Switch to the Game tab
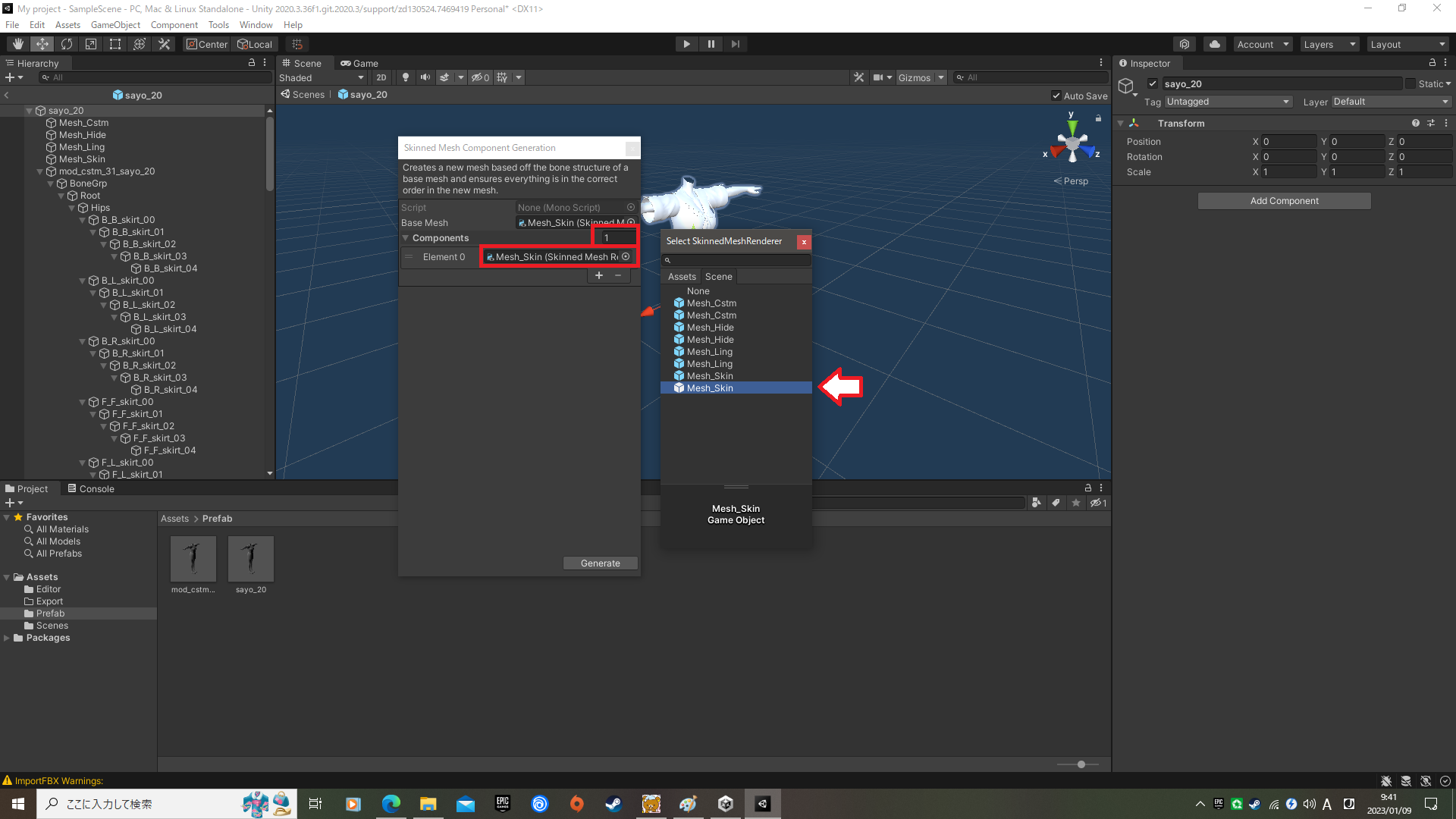This screenshot has height=819, width=1456. [359, 64]
